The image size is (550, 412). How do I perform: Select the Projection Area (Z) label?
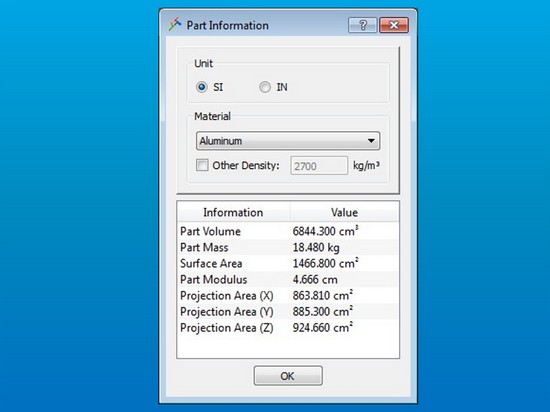[227, 328]
